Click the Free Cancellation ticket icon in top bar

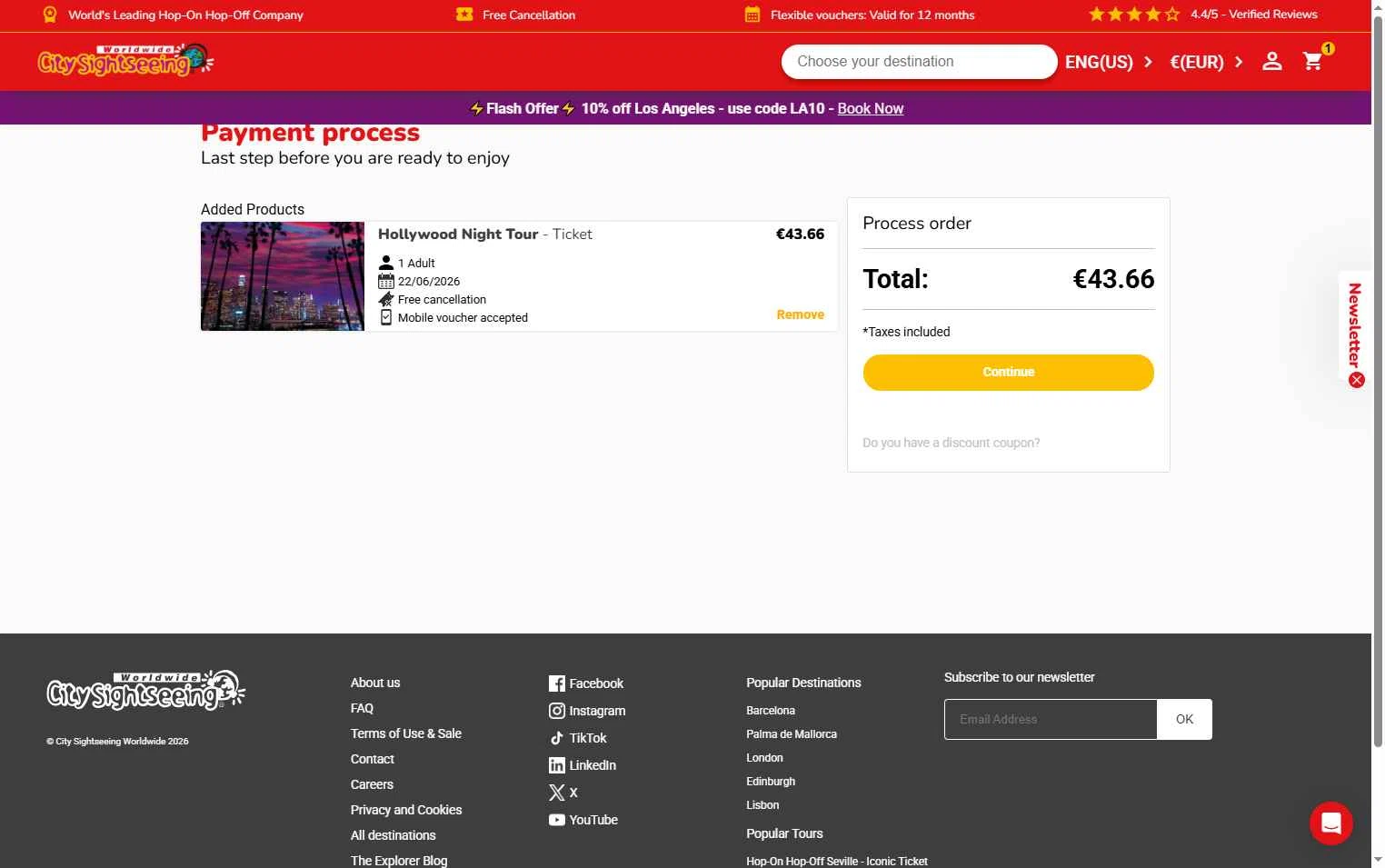point(464,15)
